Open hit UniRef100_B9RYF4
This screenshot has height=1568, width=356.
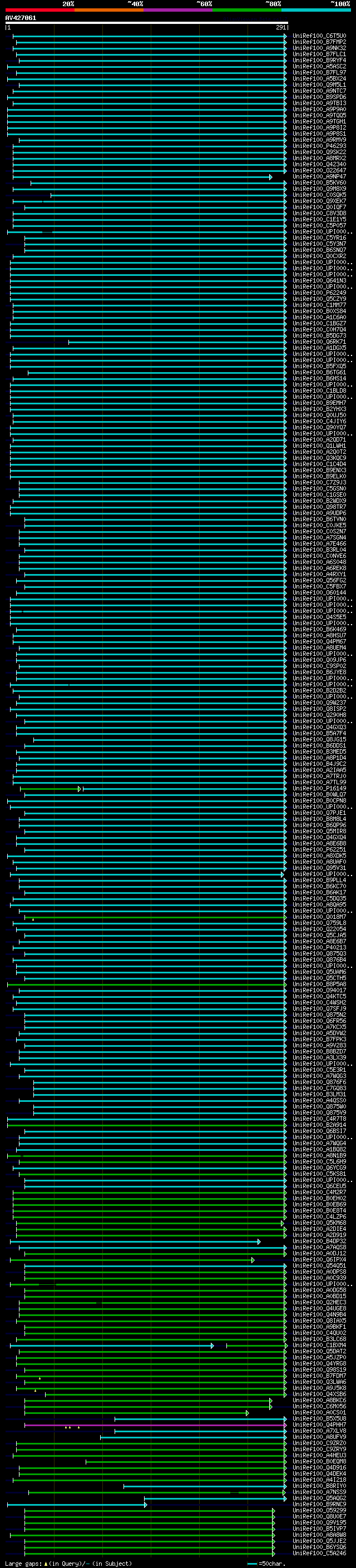(319, 60)
